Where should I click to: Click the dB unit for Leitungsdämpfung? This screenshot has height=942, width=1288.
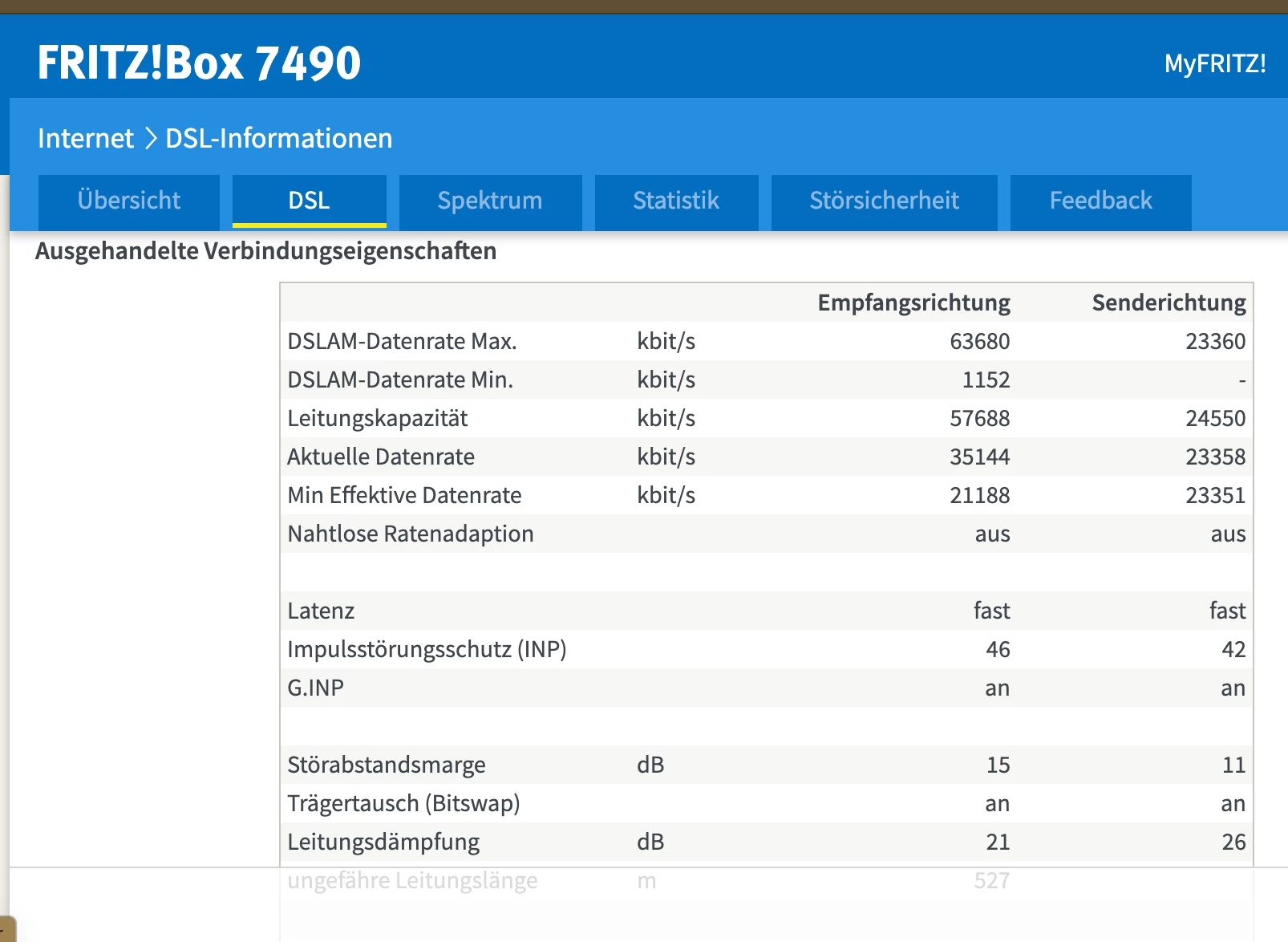[650, 842]
